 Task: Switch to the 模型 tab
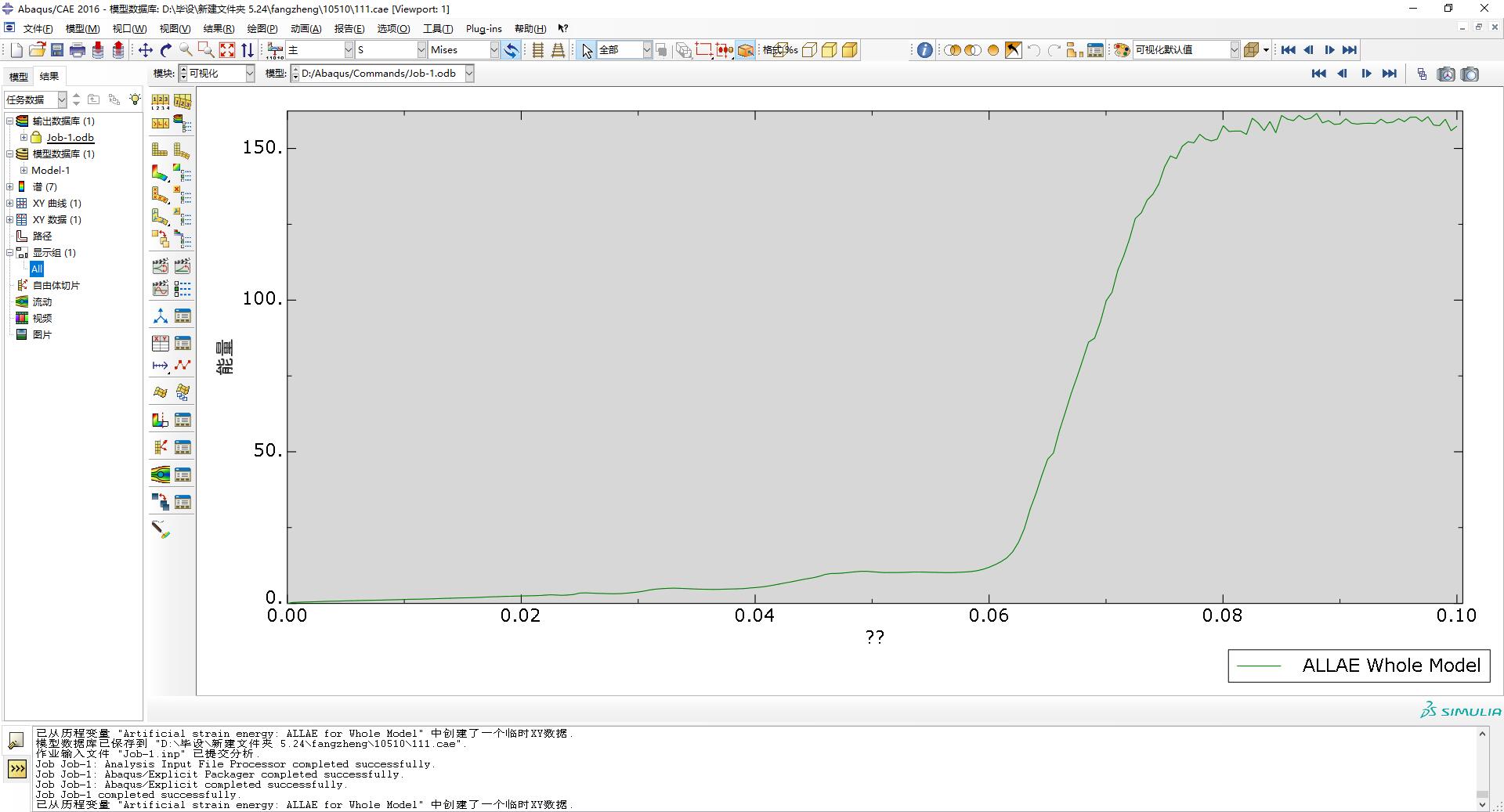(x=18, y=77)
